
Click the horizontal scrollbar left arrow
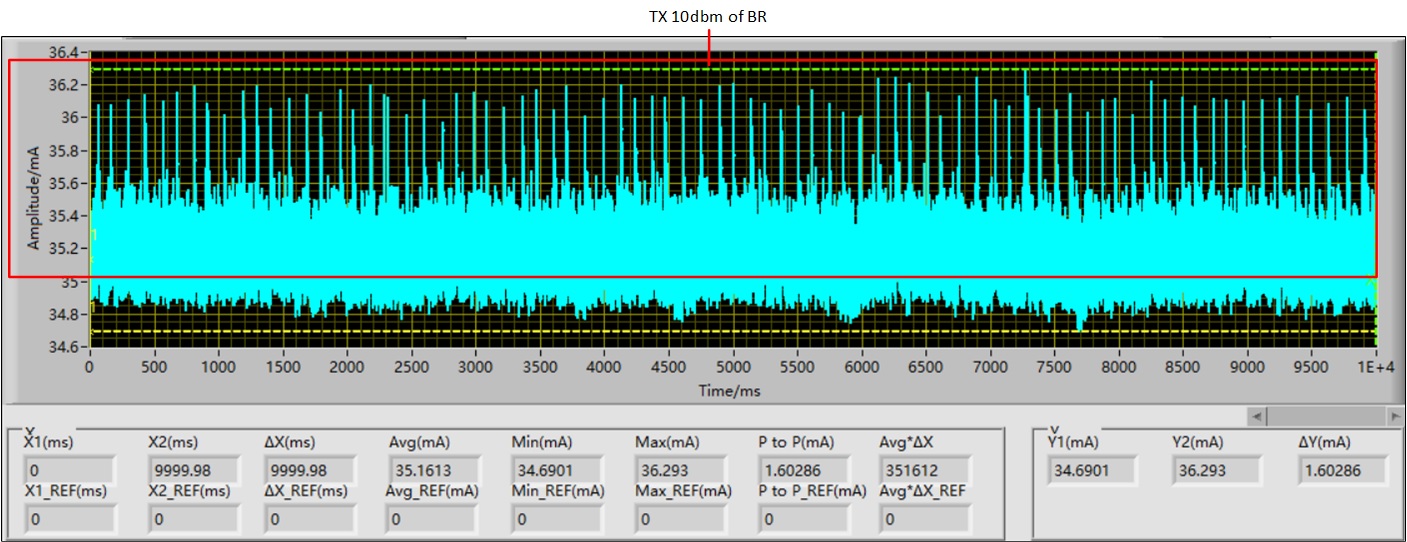coord(1258,415)
